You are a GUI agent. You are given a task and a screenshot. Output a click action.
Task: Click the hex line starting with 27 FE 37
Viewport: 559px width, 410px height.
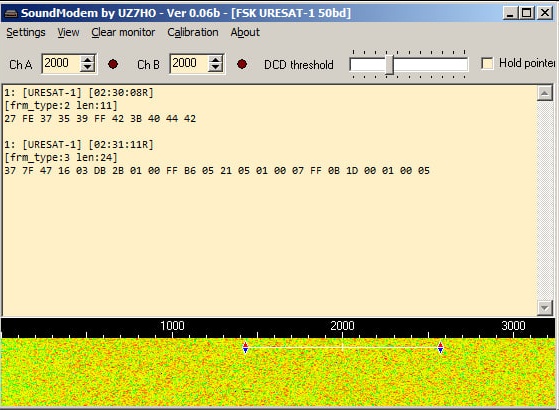100,118
